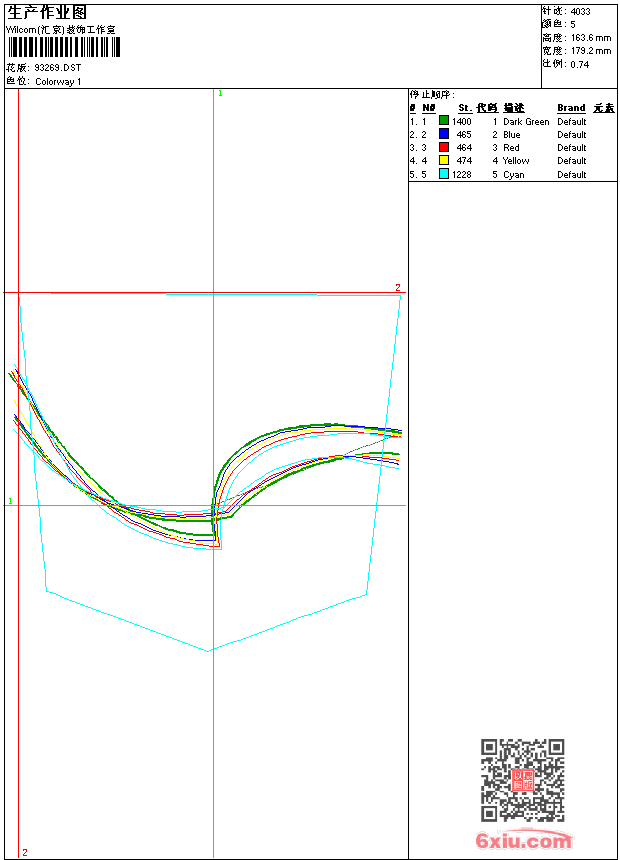The image size is (620, 860).
Task: Click the red marker number 2 at top right
Action: (x=397, y=287)
